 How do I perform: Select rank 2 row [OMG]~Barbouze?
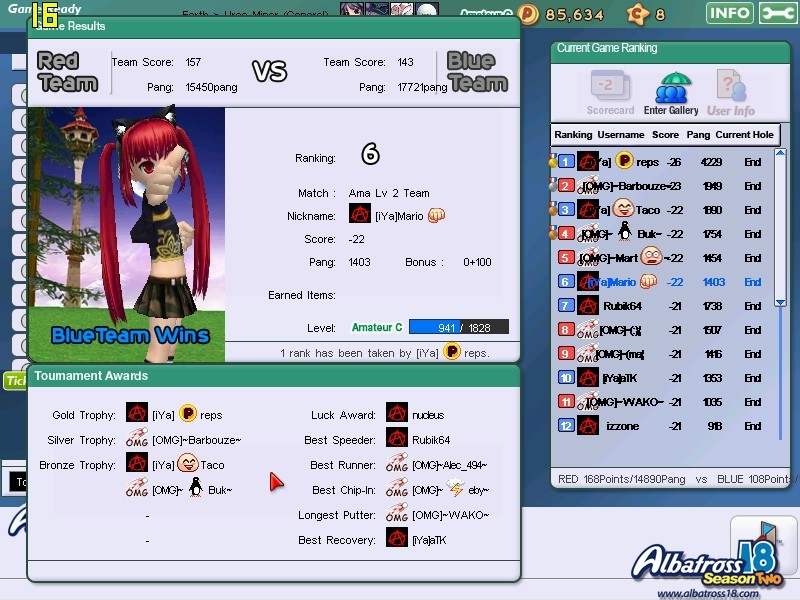pyautogui.click(x=661, y=186)
